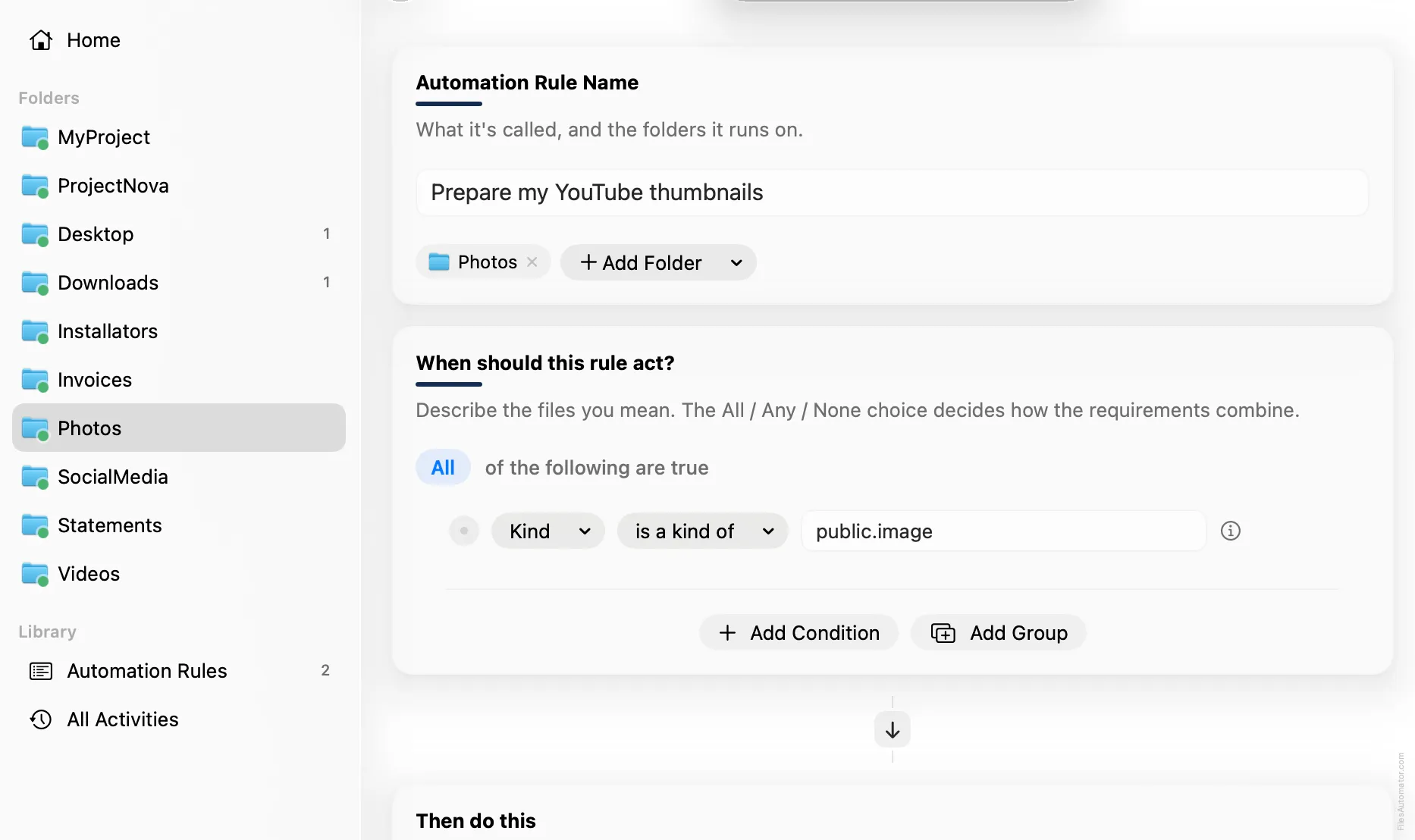Click the condition row drag handle dot
This screenshot has height=840, width=1415.
pos(464,531)
